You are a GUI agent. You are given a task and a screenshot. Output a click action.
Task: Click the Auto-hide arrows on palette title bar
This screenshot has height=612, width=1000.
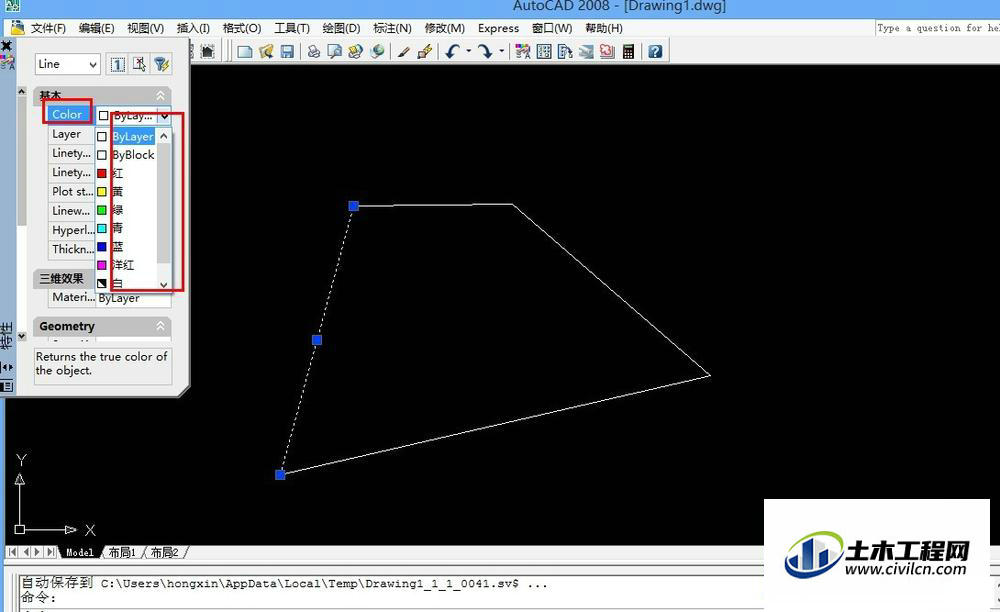click(7, 367)
